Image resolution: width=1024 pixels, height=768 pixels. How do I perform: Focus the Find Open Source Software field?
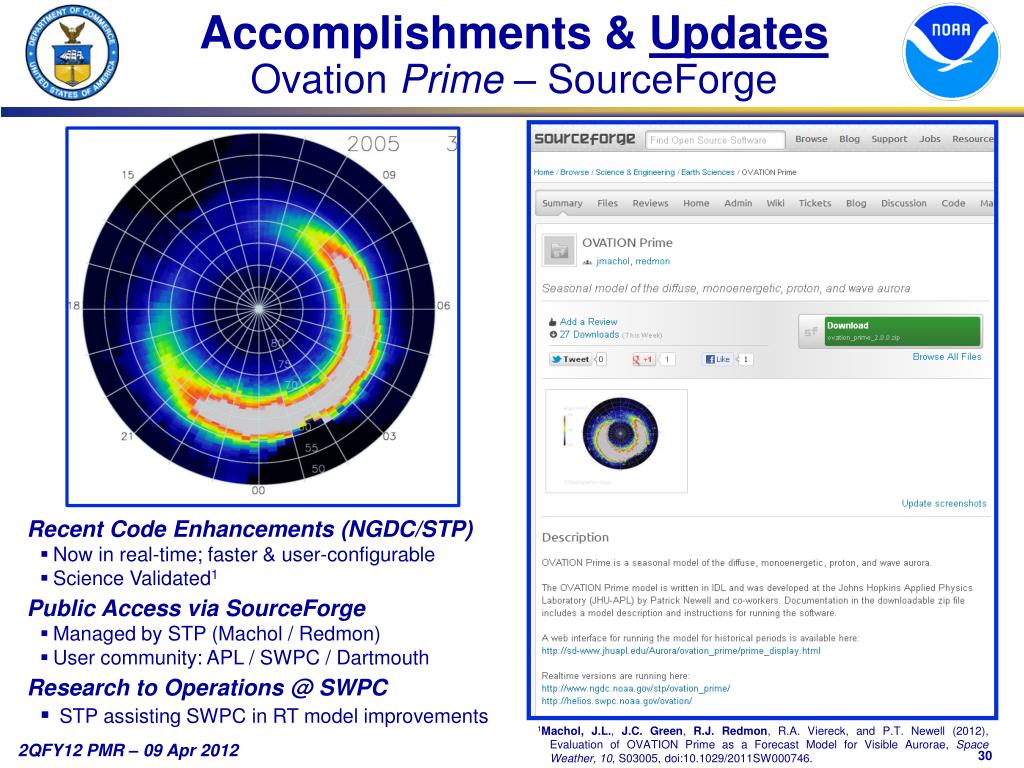click(x=715, y=140)
